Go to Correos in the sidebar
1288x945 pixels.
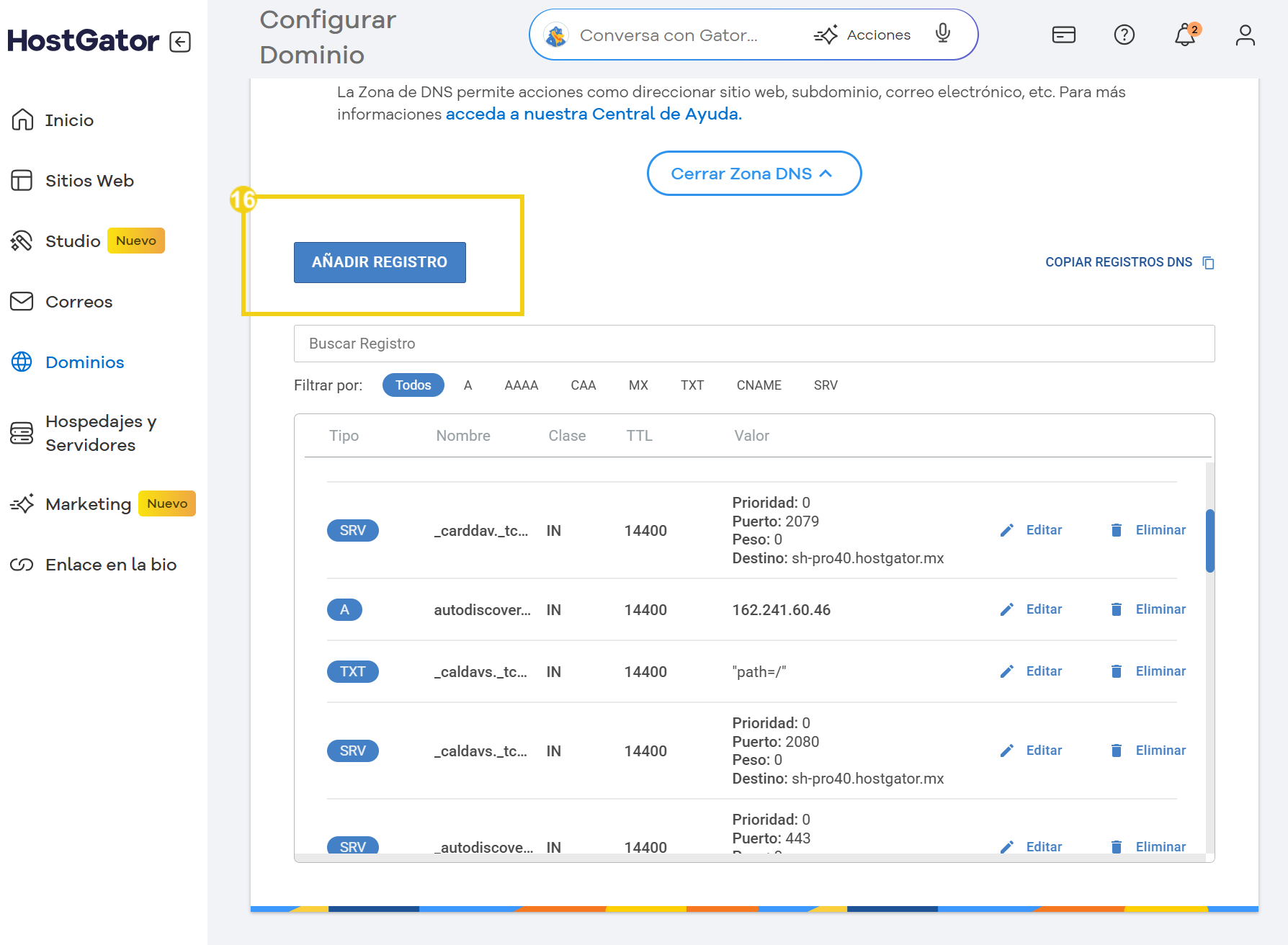tap(79, 302)
